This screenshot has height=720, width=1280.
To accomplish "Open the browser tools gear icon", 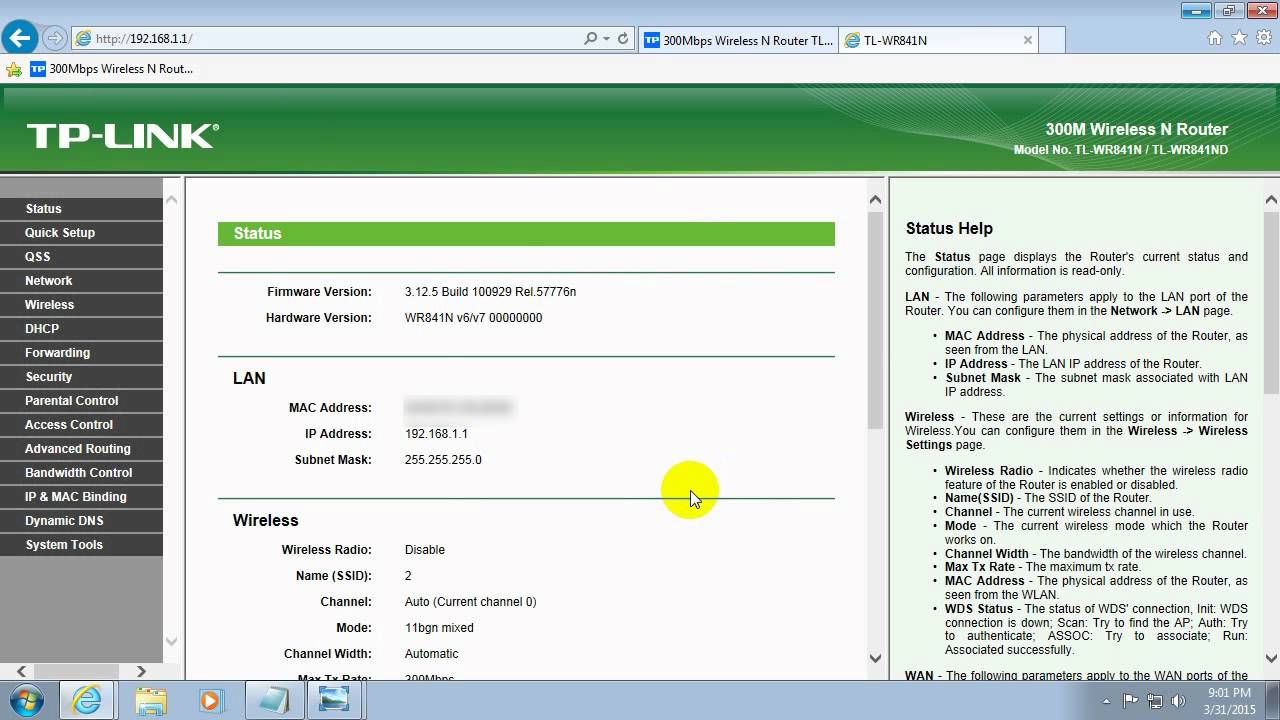I will click(1263, 39).
